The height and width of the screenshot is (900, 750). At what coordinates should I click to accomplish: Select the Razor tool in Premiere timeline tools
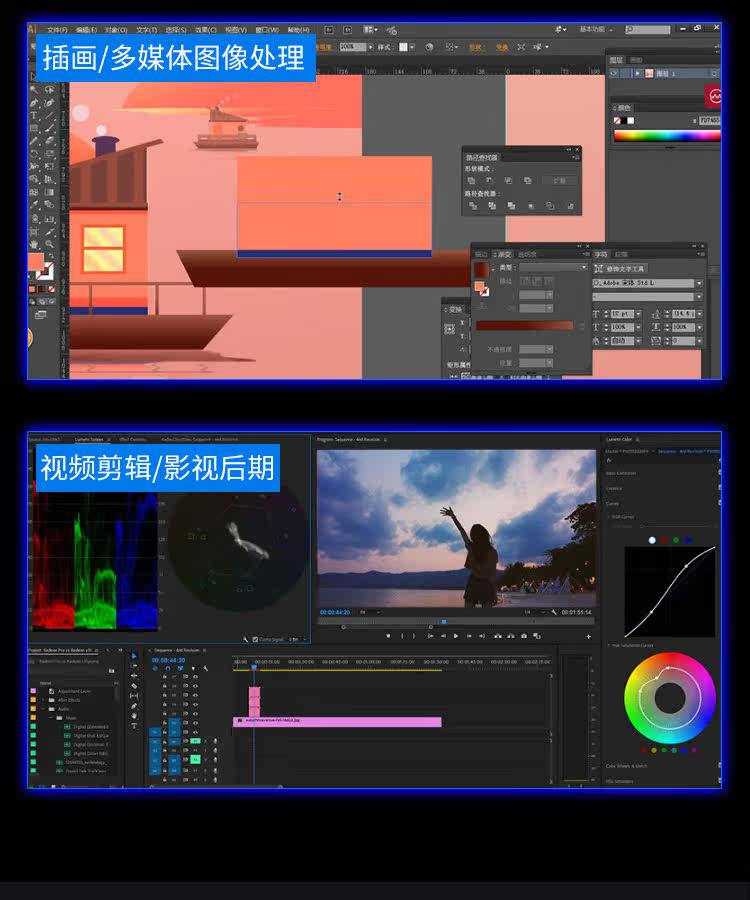pos(134,685)
